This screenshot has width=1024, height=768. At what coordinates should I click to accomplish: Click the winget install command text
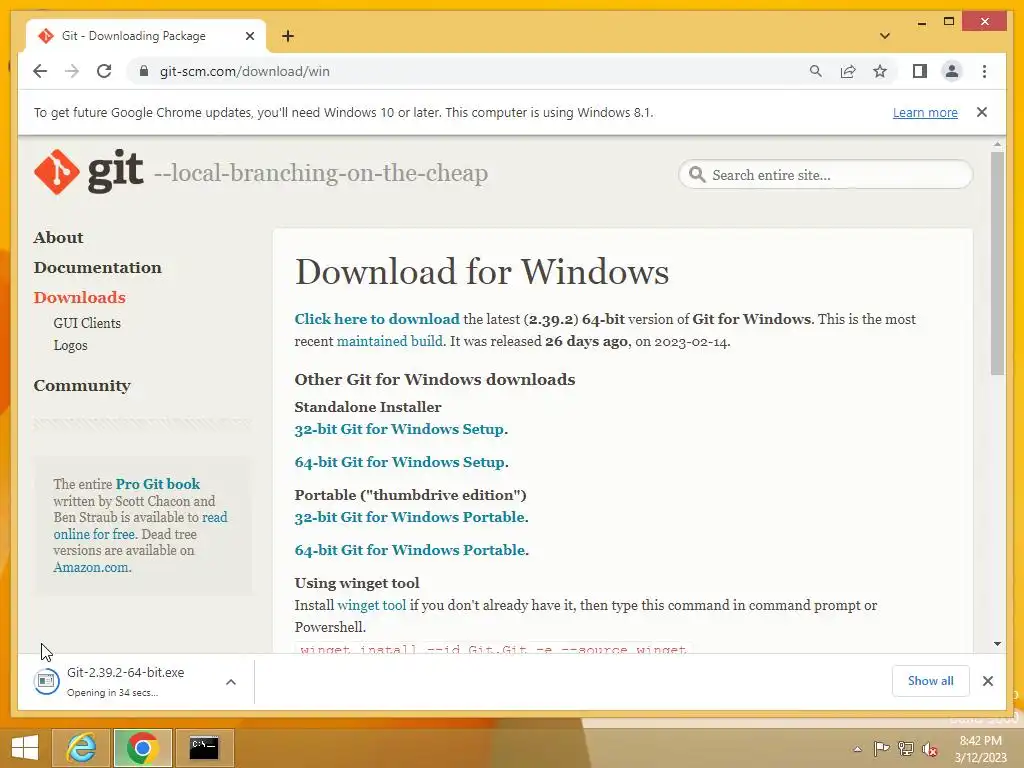[493, 649]
